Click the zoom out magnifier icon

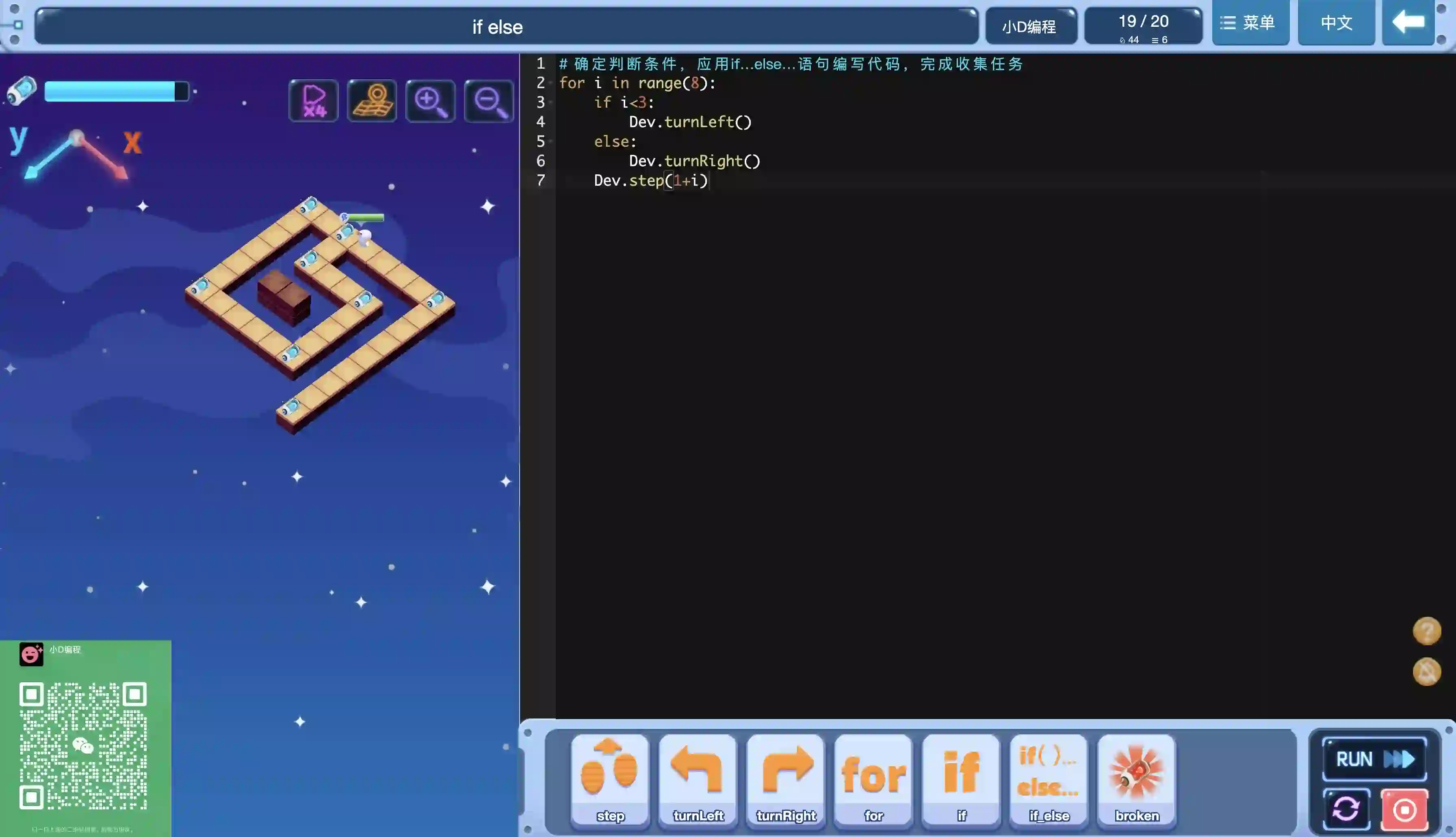pyautogui.click(x=489, y=101)
